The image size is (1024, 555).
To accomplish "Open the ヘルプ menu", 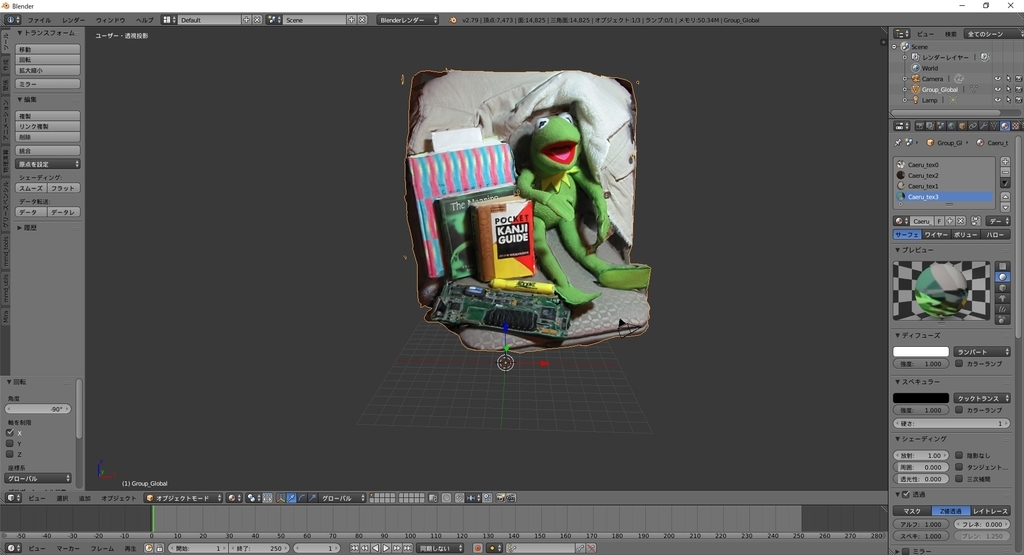I will coord(144,20).
